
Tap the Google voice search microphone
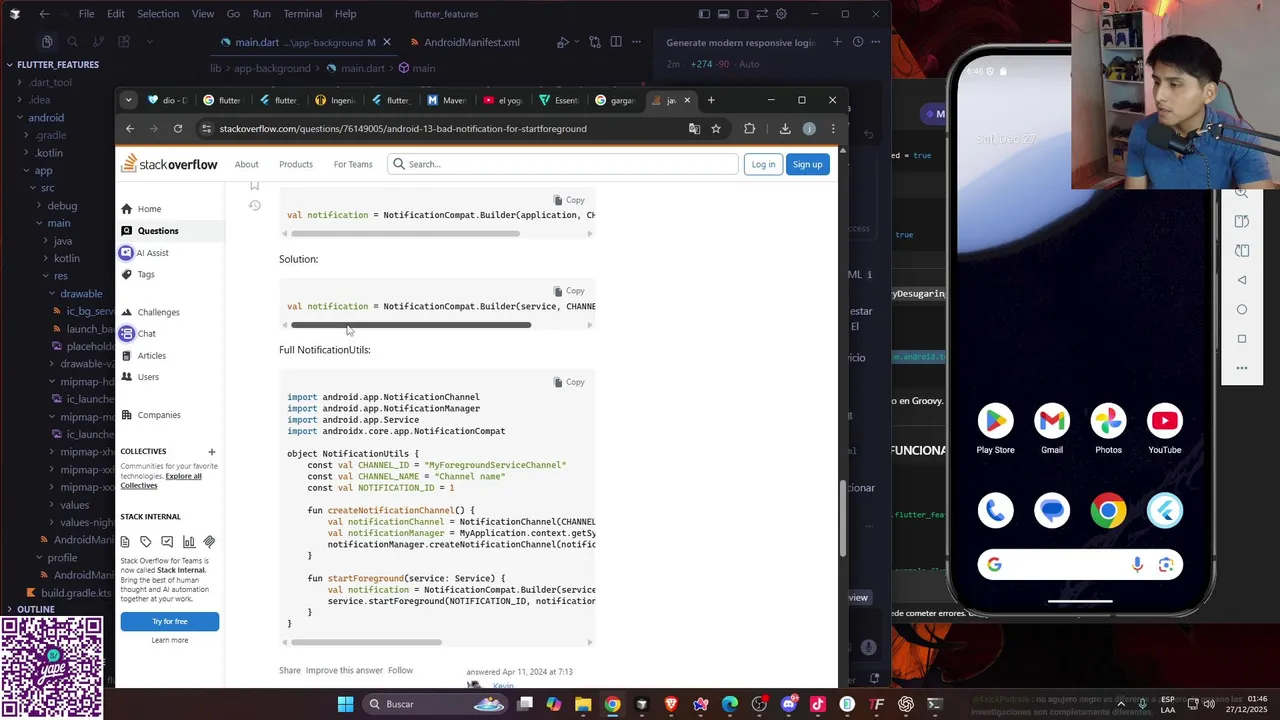(1137, 565)
